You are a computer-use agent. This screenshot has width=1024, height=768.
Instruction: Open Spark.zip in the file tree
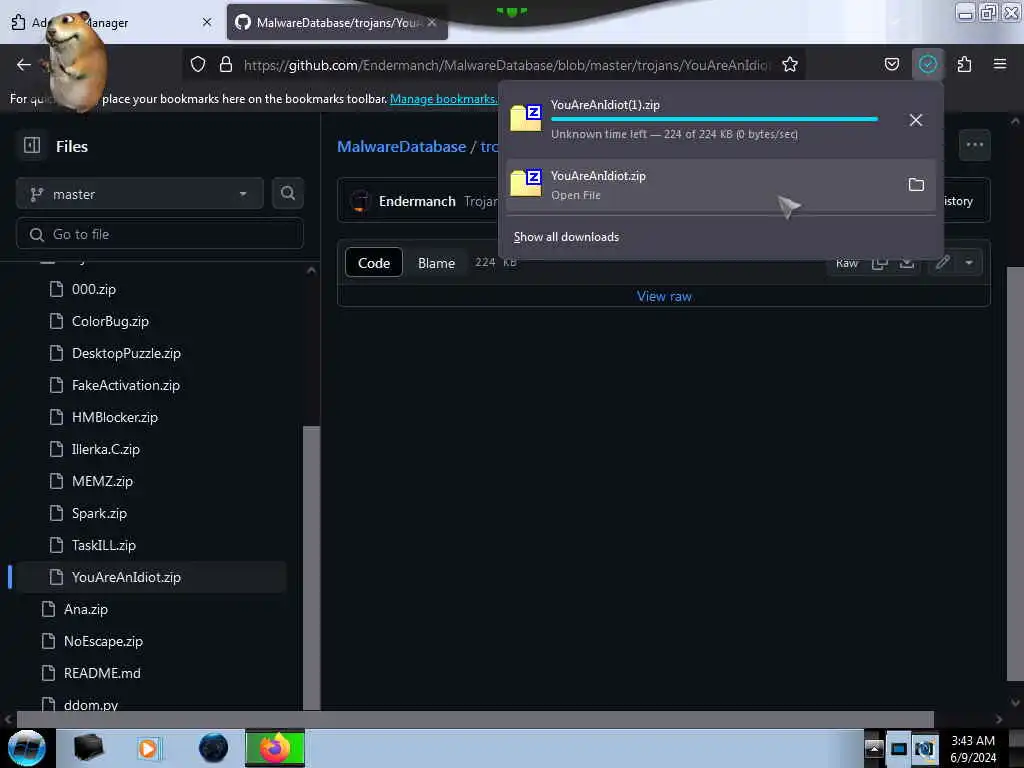pyautogui.click(x=99, y=513)
